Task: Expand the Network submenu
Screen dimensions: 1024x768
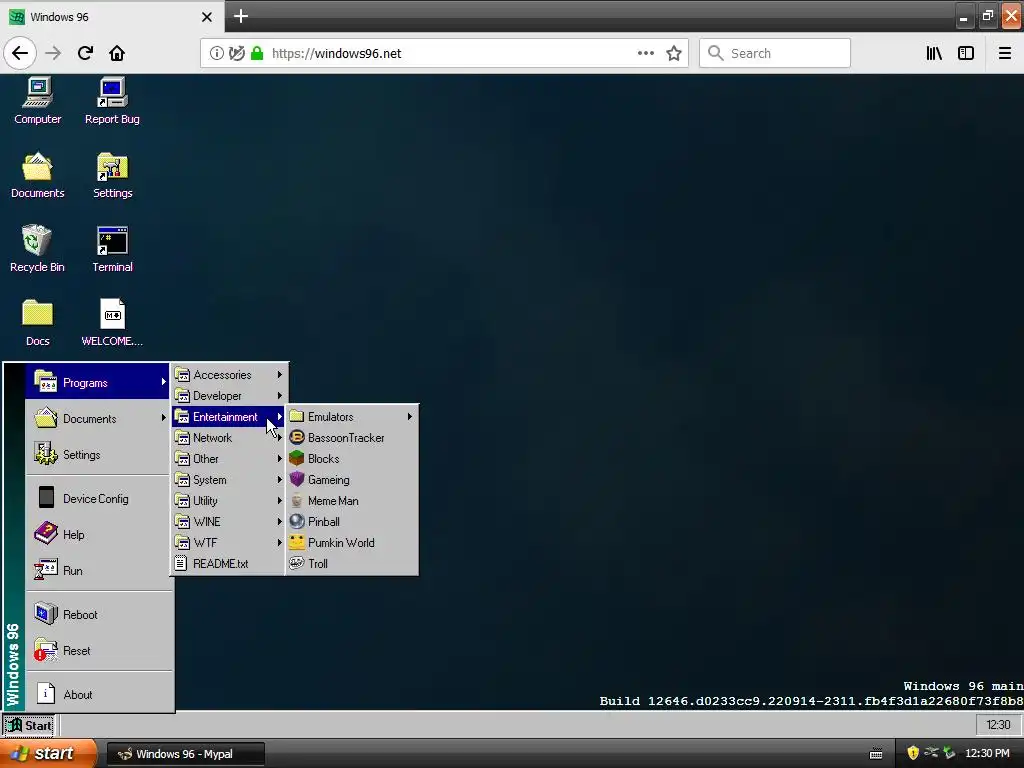Action: click(229, 438)
